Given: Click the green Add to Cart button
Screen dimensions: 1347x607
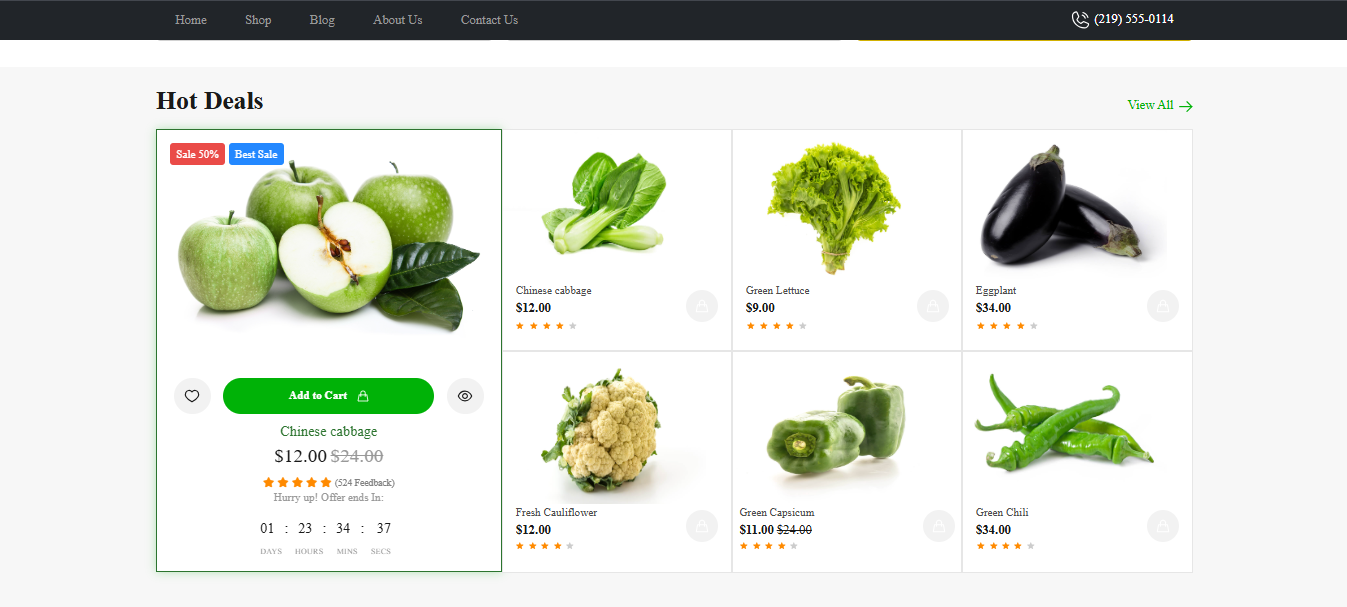Looking at the screenshot, I should (328, 396).
